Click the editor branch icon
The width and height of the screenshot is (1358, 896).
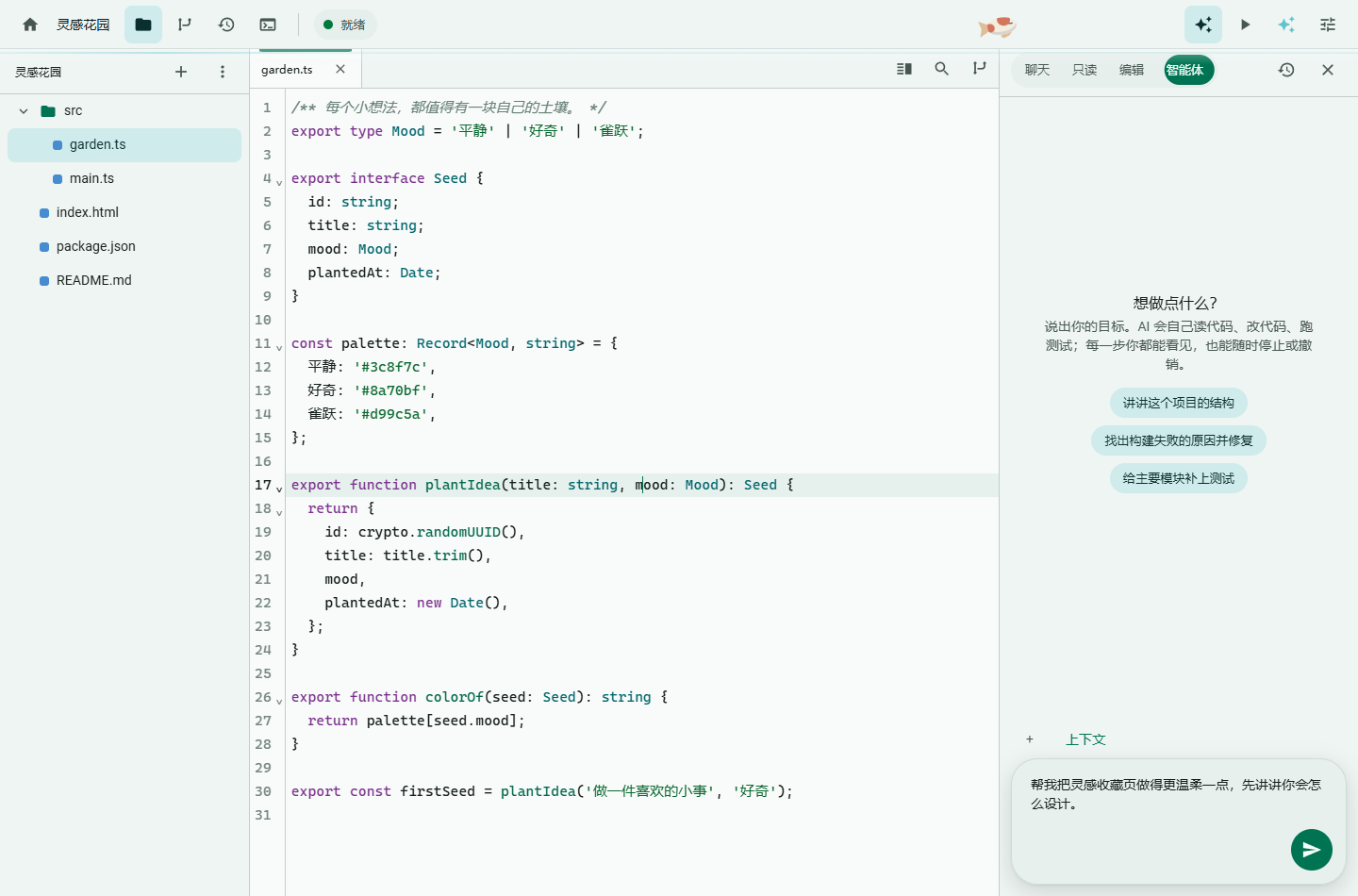tap(980, 69)
